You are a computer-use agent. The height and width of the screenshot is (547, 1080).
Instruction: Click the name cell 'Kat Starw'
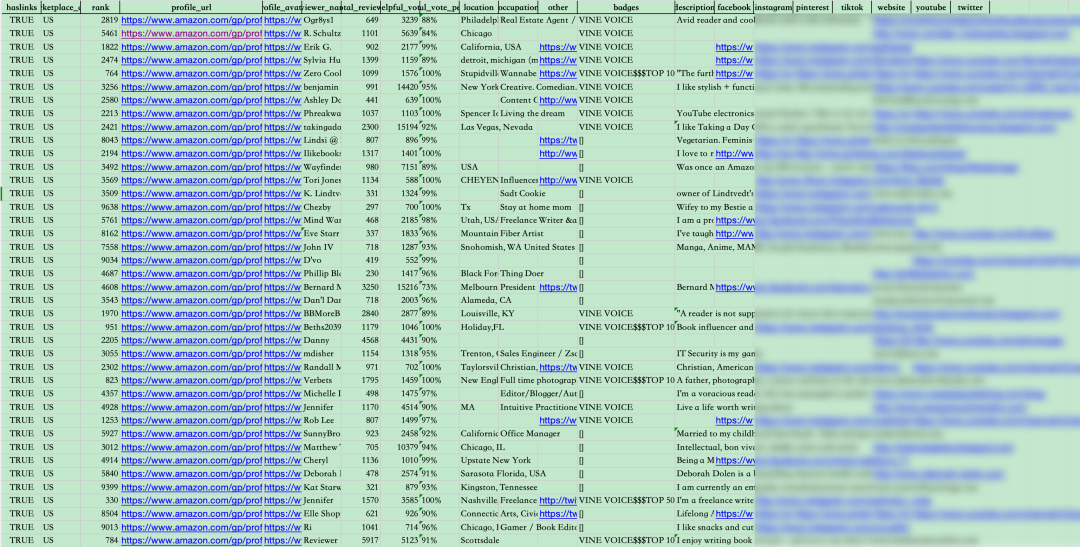(322, 487)
